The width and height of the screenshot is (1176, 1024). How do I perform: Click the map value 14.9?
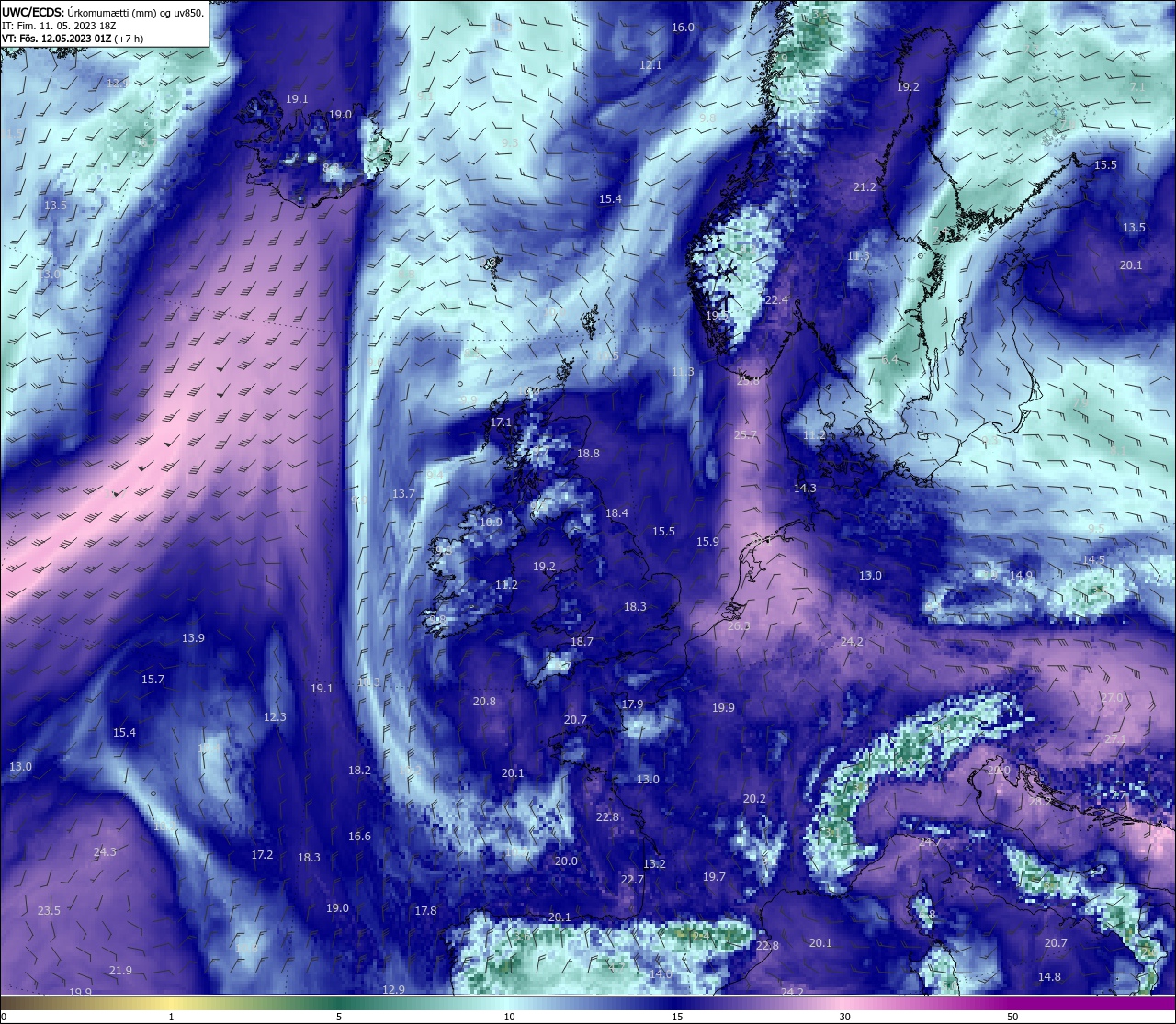coord(1022,576)
